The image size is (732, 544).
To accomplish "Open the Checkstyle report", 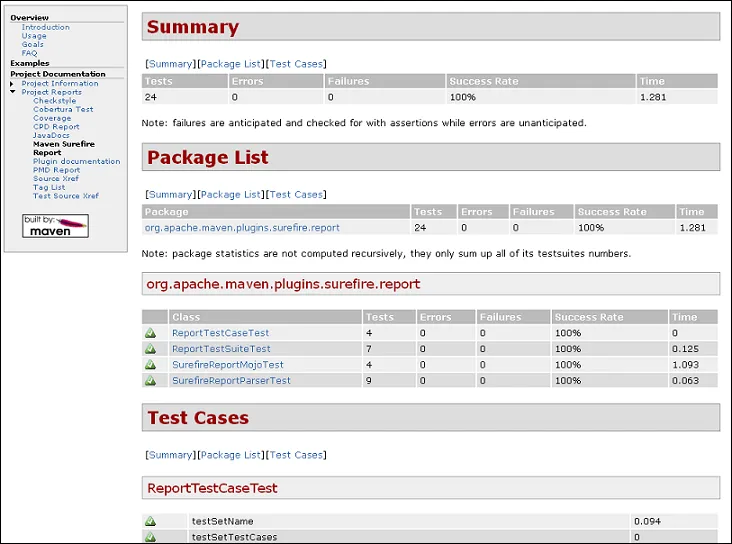I will click(54, 101).
